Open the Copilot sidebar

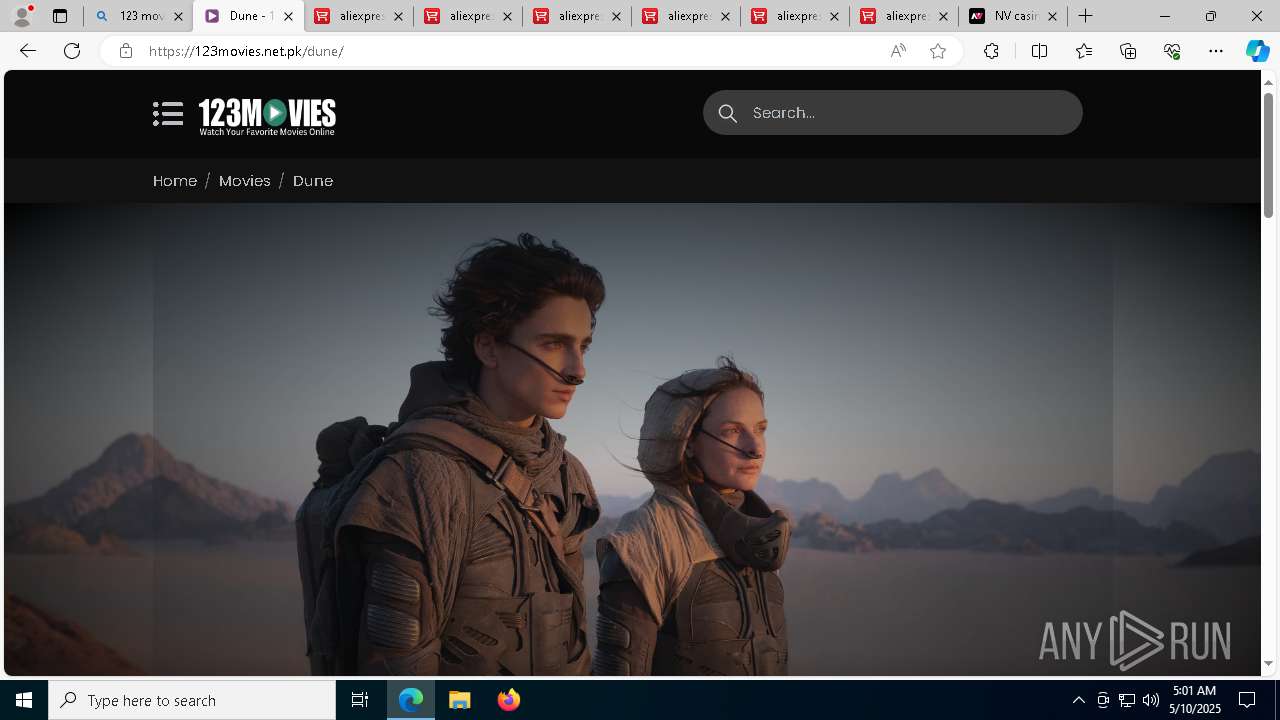[x=1258, y=51]
